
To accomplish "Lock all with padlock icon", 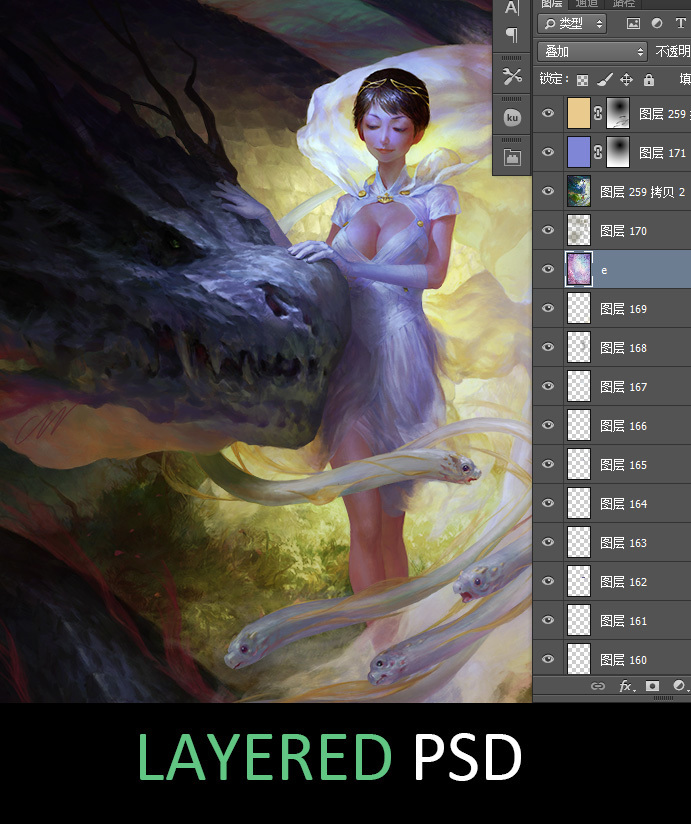I will [649, 80].
